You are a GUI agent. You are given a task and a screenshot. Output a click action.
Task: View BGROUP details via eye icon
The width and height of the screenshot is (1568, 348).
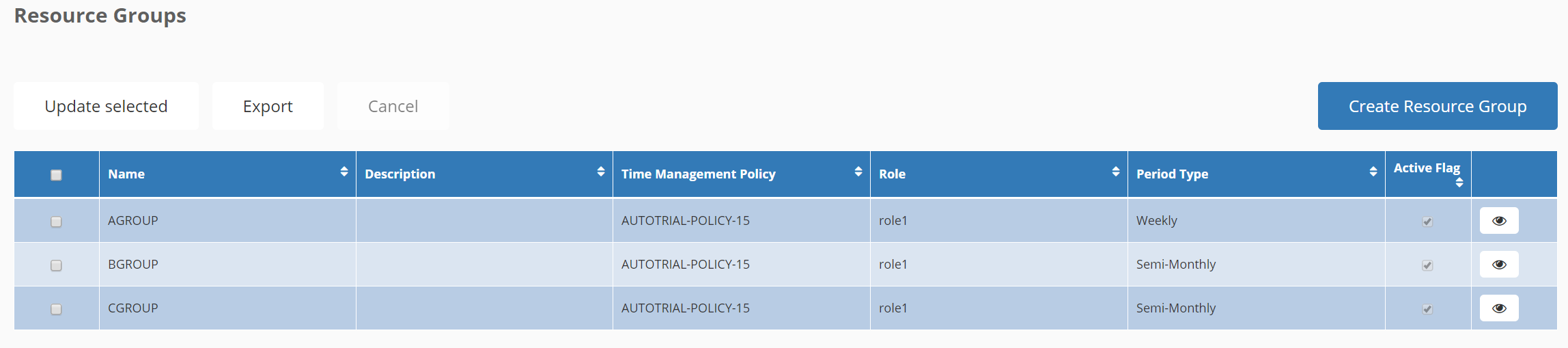[1499, 265]
